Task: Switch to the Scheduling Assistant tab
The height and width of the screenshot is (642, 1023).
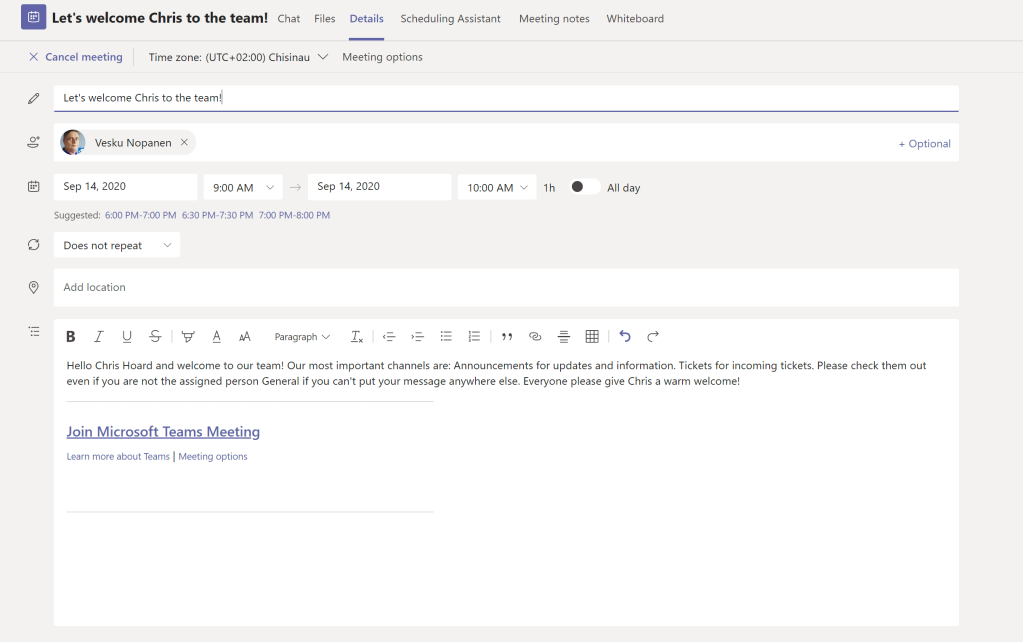Action: (450, 18)
